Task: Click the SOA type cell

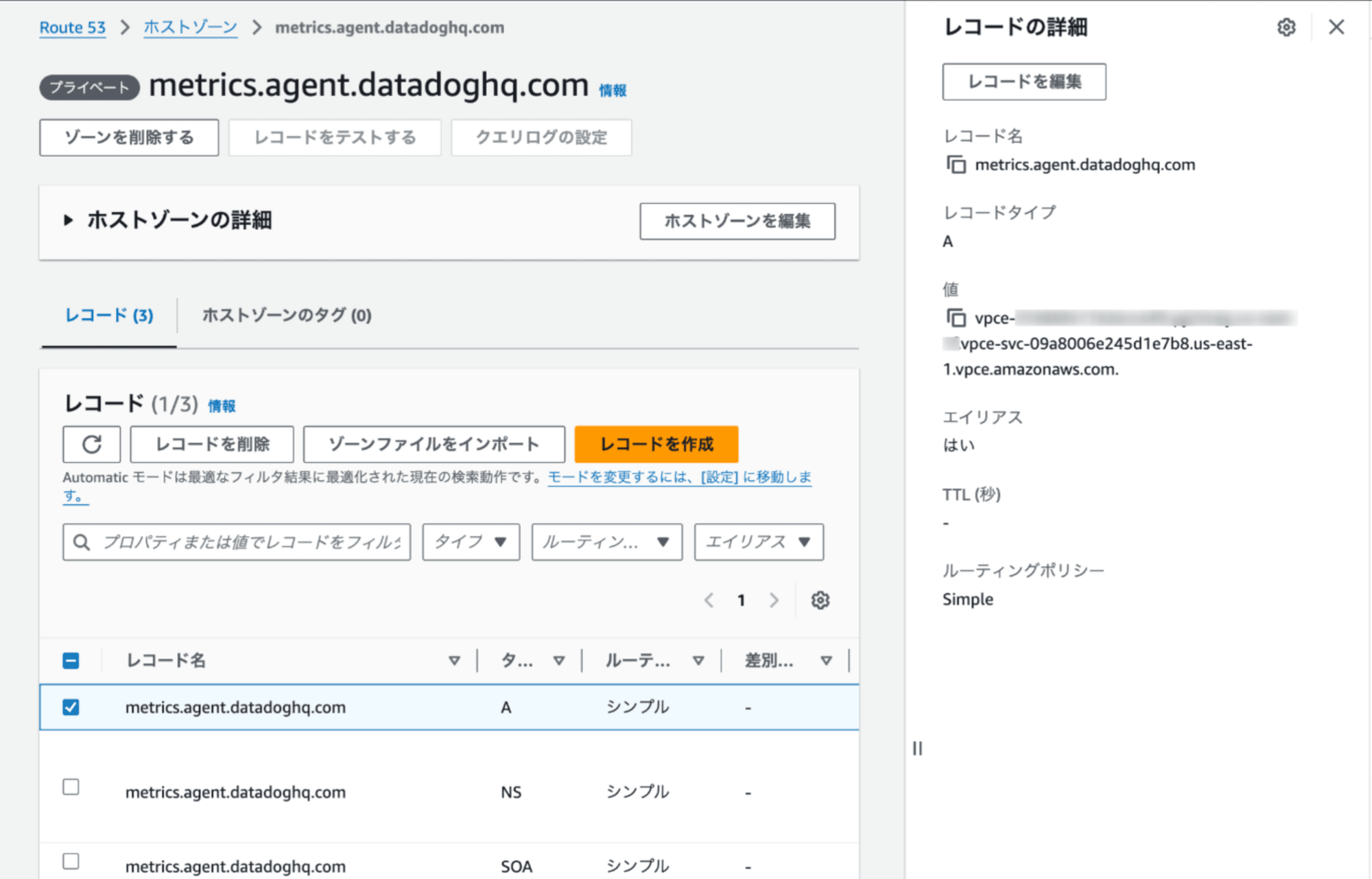Action: [517, 867]
